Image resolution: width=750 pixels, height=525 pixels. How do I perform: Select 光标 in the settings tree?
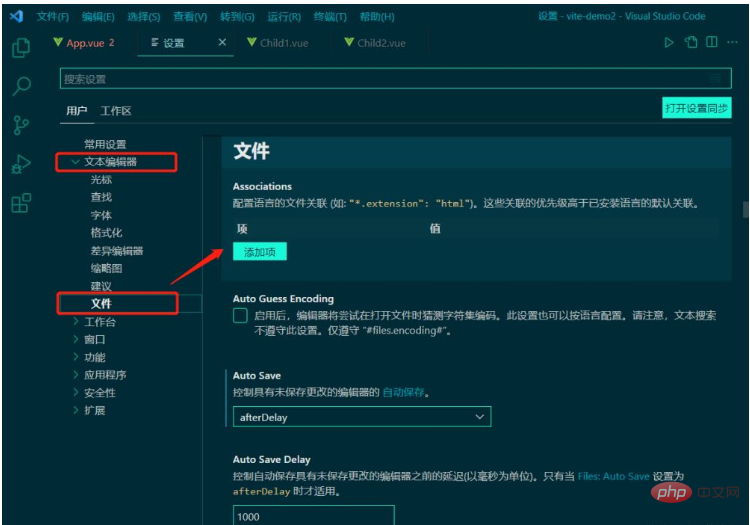(x=101, y=180)
